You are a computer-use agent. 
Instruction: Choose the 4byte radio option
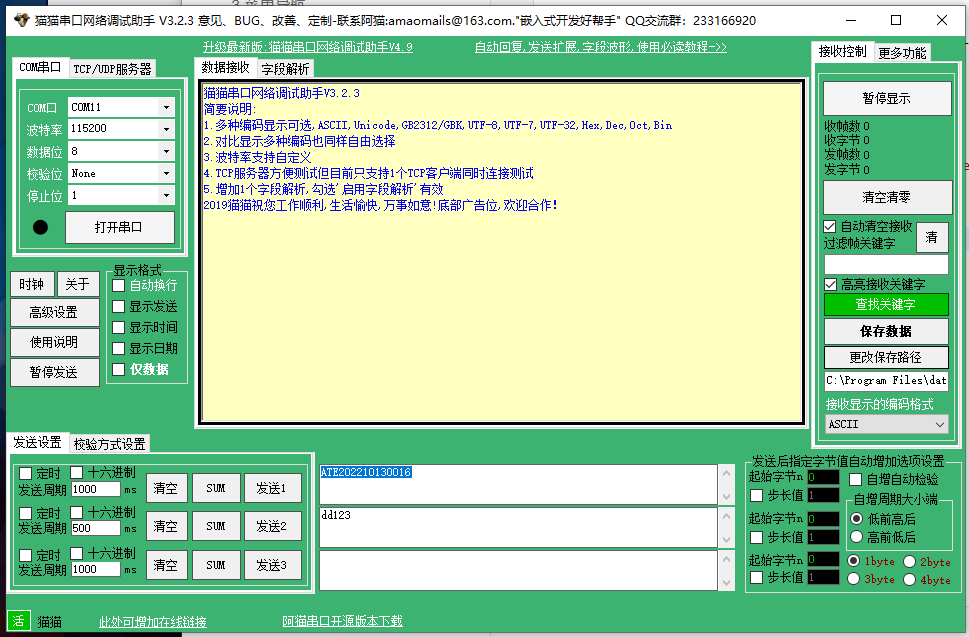[909, 579]
